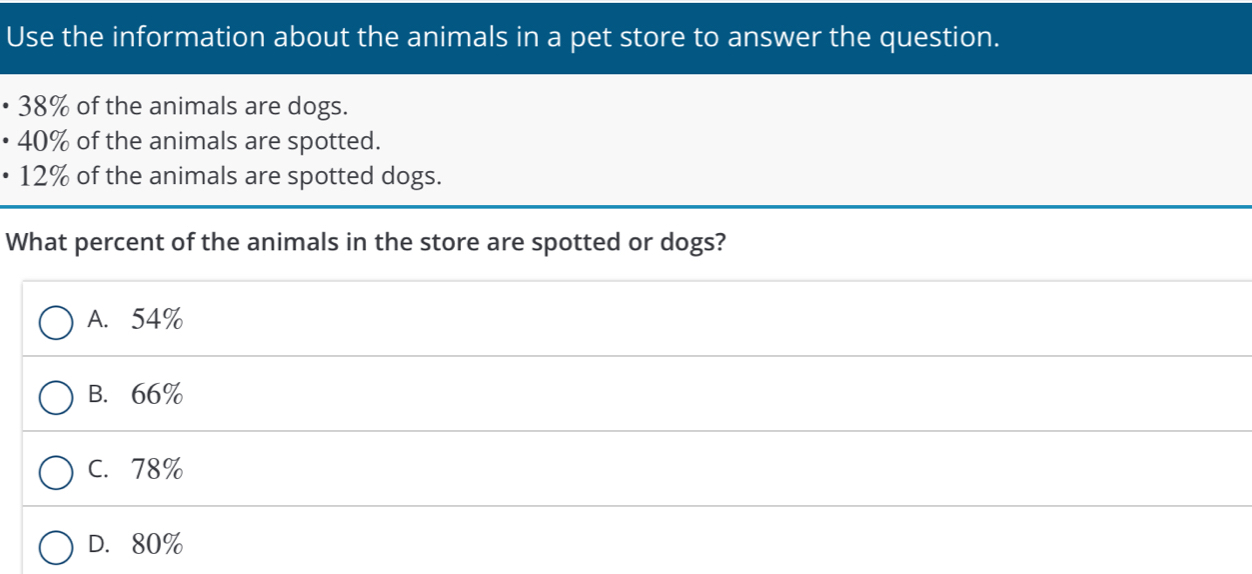Click the blue header instruction text

click(502, 37)
